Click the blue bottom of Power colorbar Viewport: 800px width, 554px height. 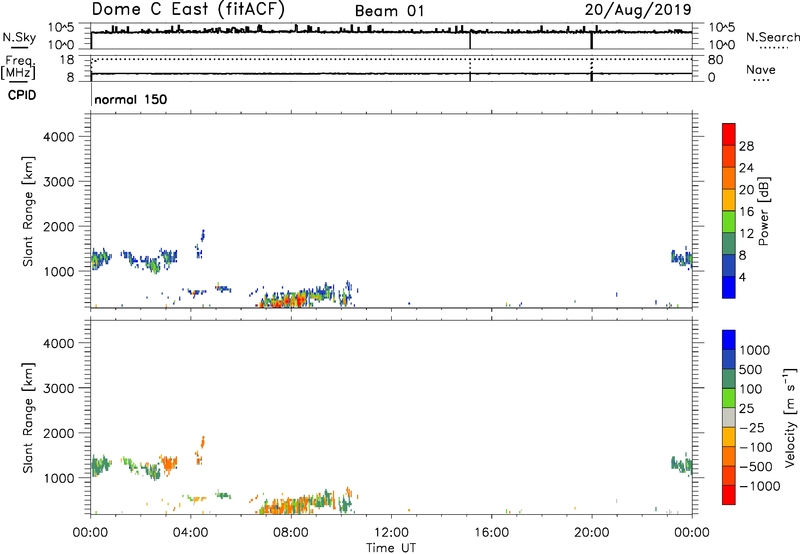[729, 287]
